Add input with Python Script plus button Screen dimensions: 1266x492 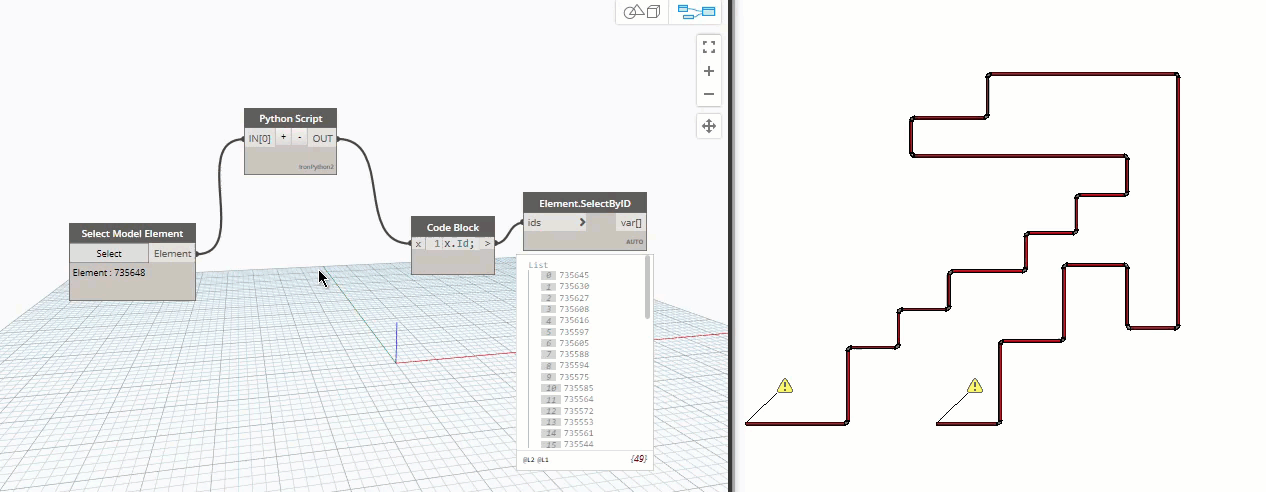pos(283,138)
